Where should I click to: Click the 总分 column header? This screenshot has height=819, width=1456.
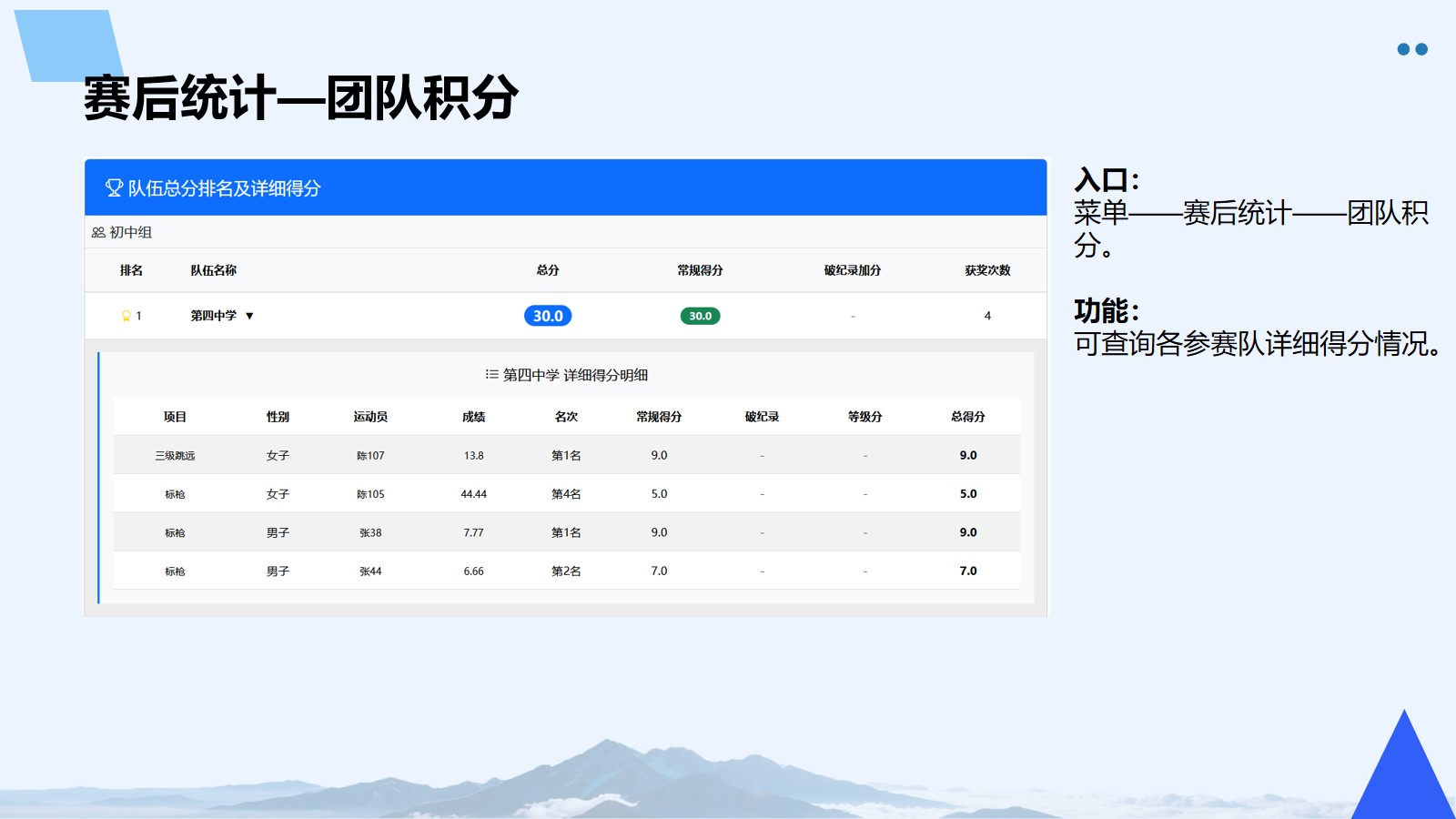coord(548,270)
